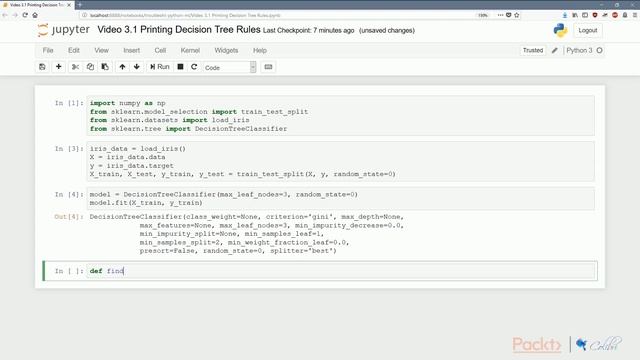Screen dimensions: 640x360
Task: Click the pencil edit mode indicator
Action: coord(554,50)
